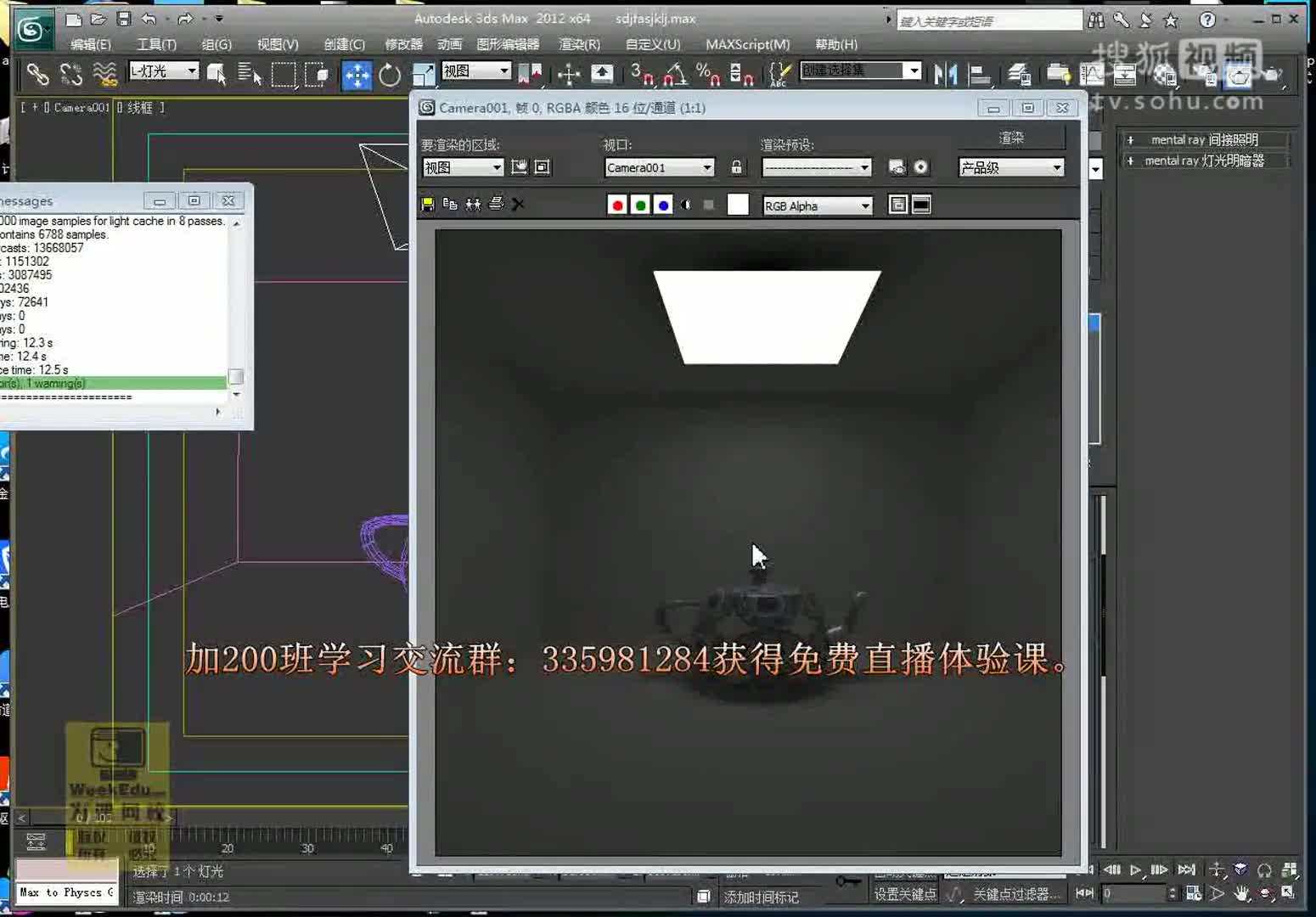
Task: Copy the rendered image to the clipboard
Action: coord(450,205)
